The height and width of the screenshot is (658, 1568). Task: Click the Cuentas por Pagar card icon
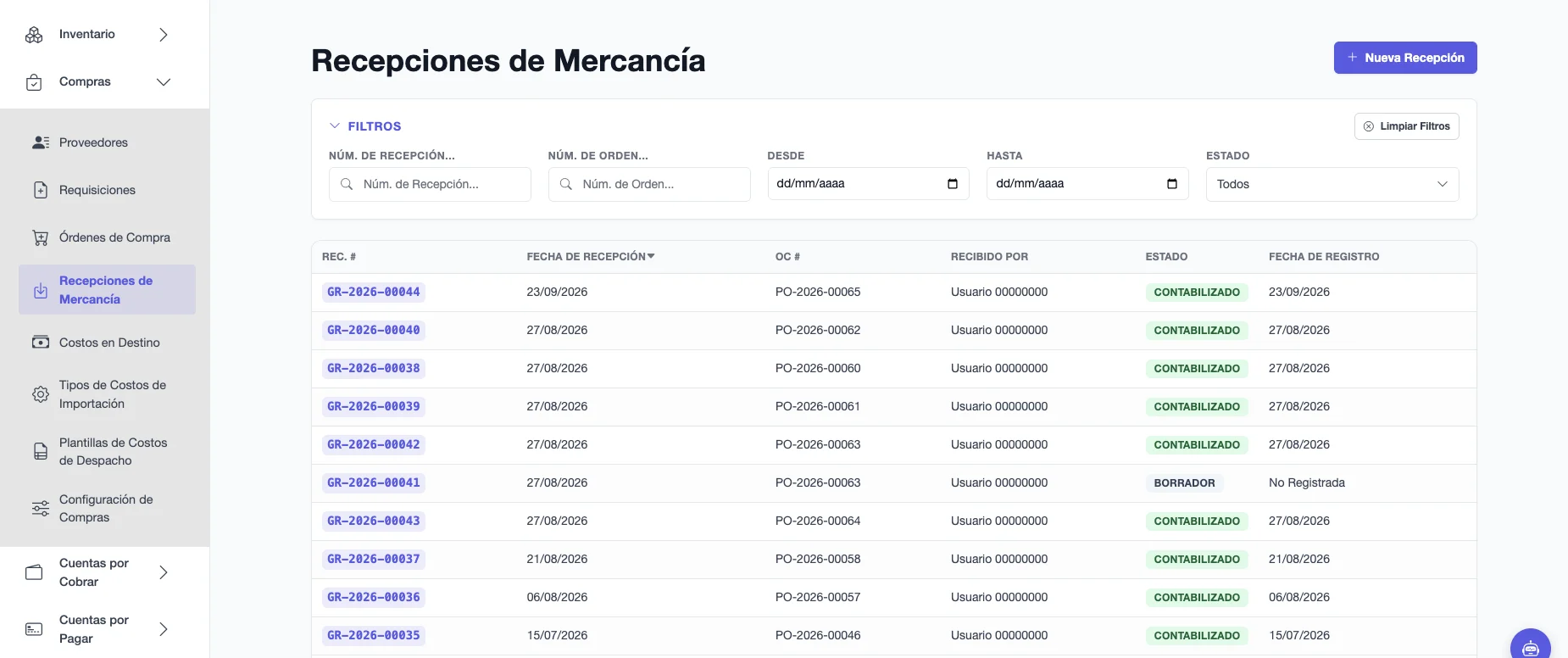34,629
